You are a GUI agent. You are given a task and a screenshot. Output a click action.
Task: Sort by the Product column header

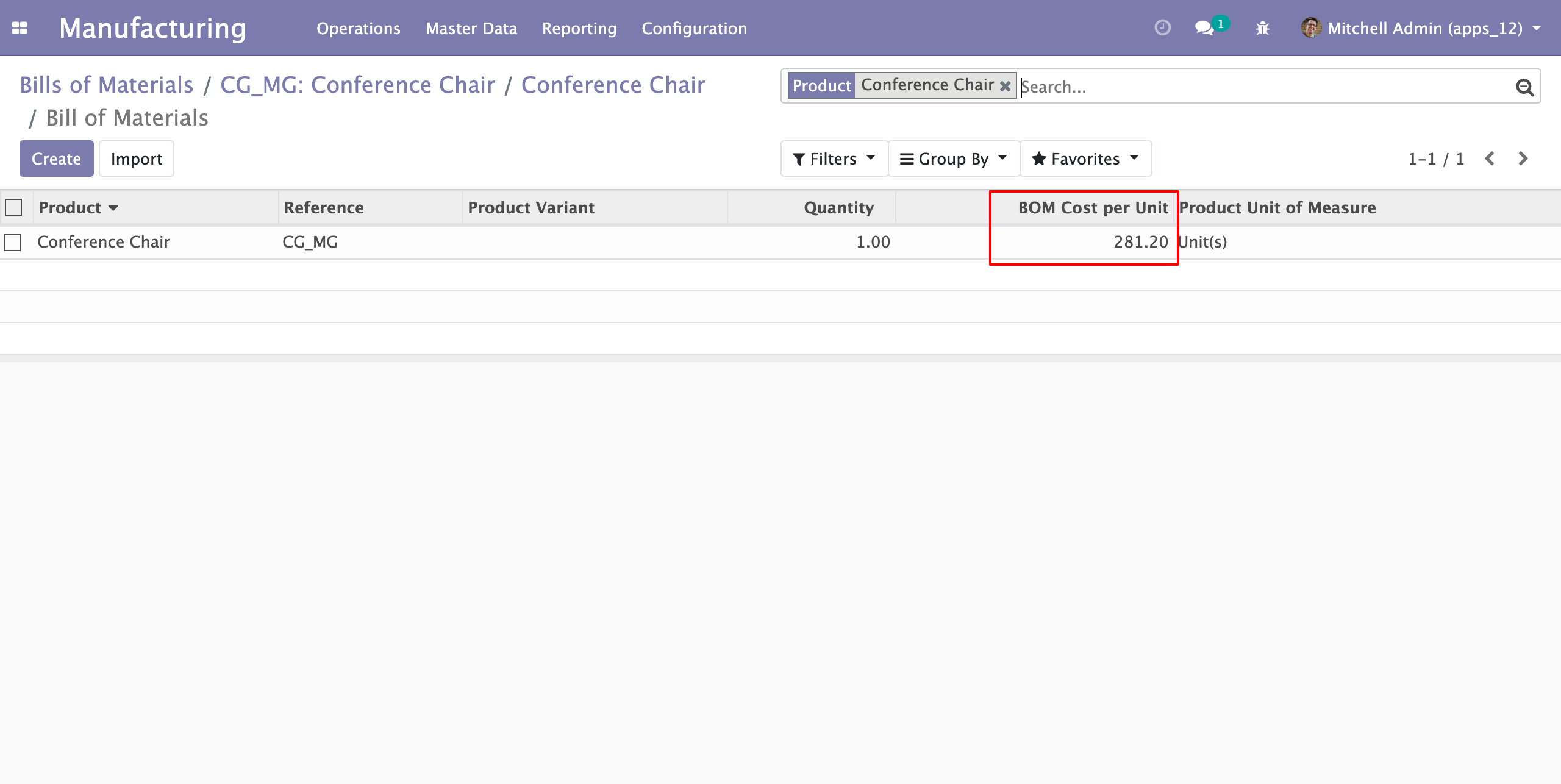pyautogui.click(x=70, y=207)
